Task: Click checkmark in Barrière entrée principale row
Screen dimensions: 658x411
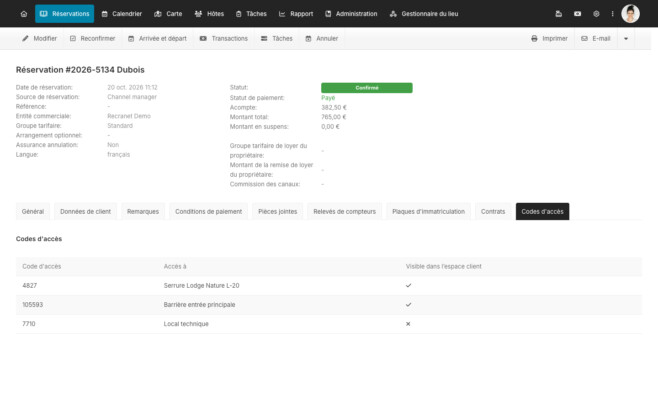Action: [408, 305]
